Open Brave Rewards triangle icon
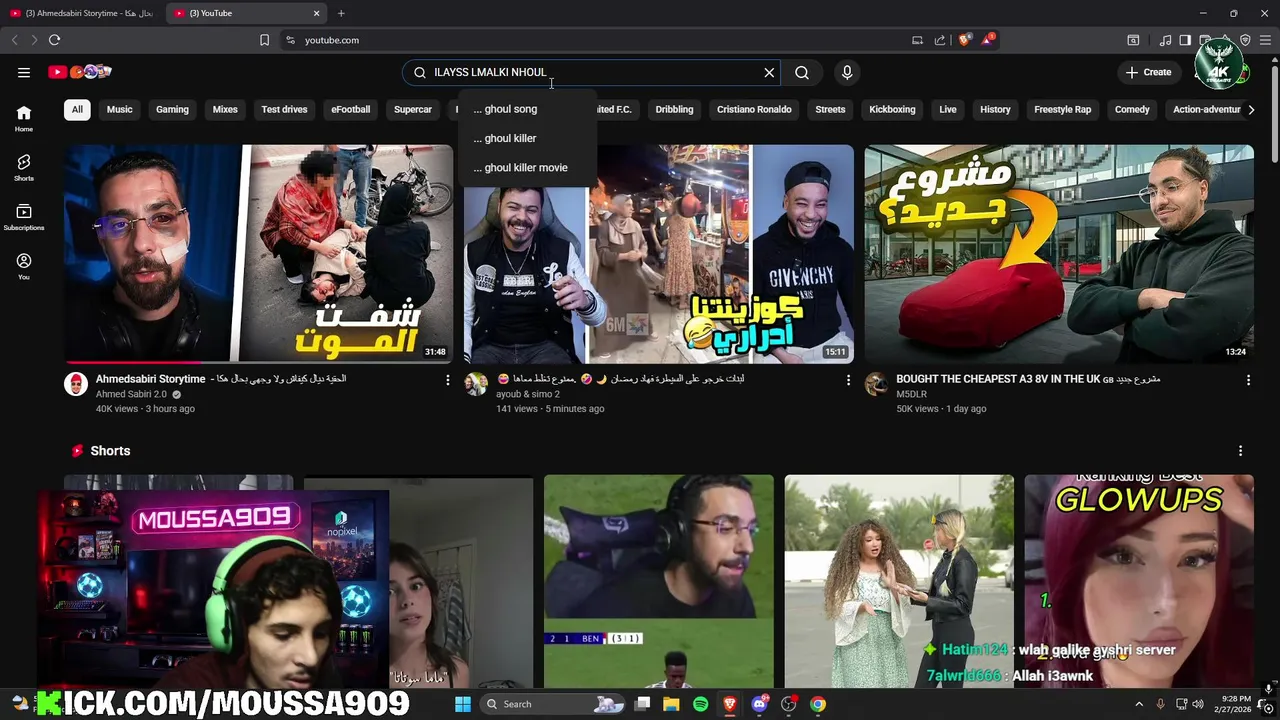This screenshot has height=720, width=1280. point(987,40)
